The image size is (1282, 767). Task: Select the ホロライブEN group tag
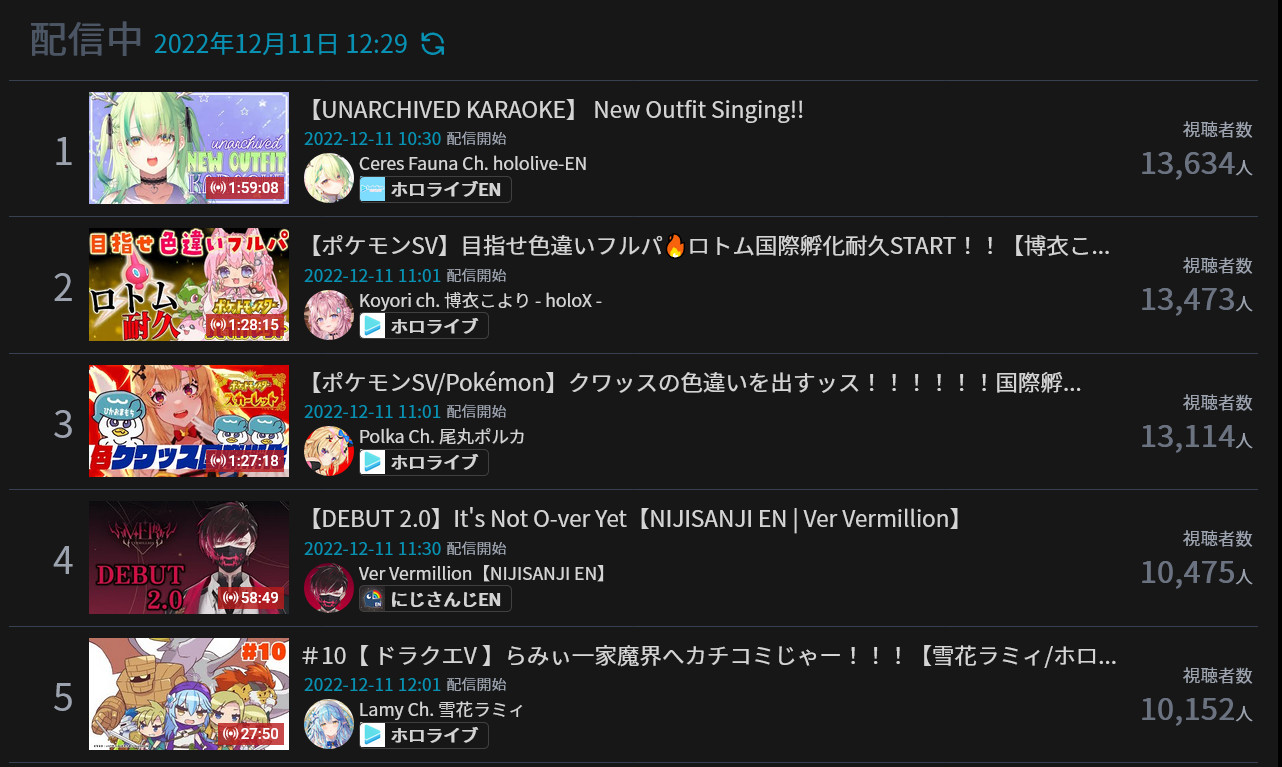tap(435, 189)
